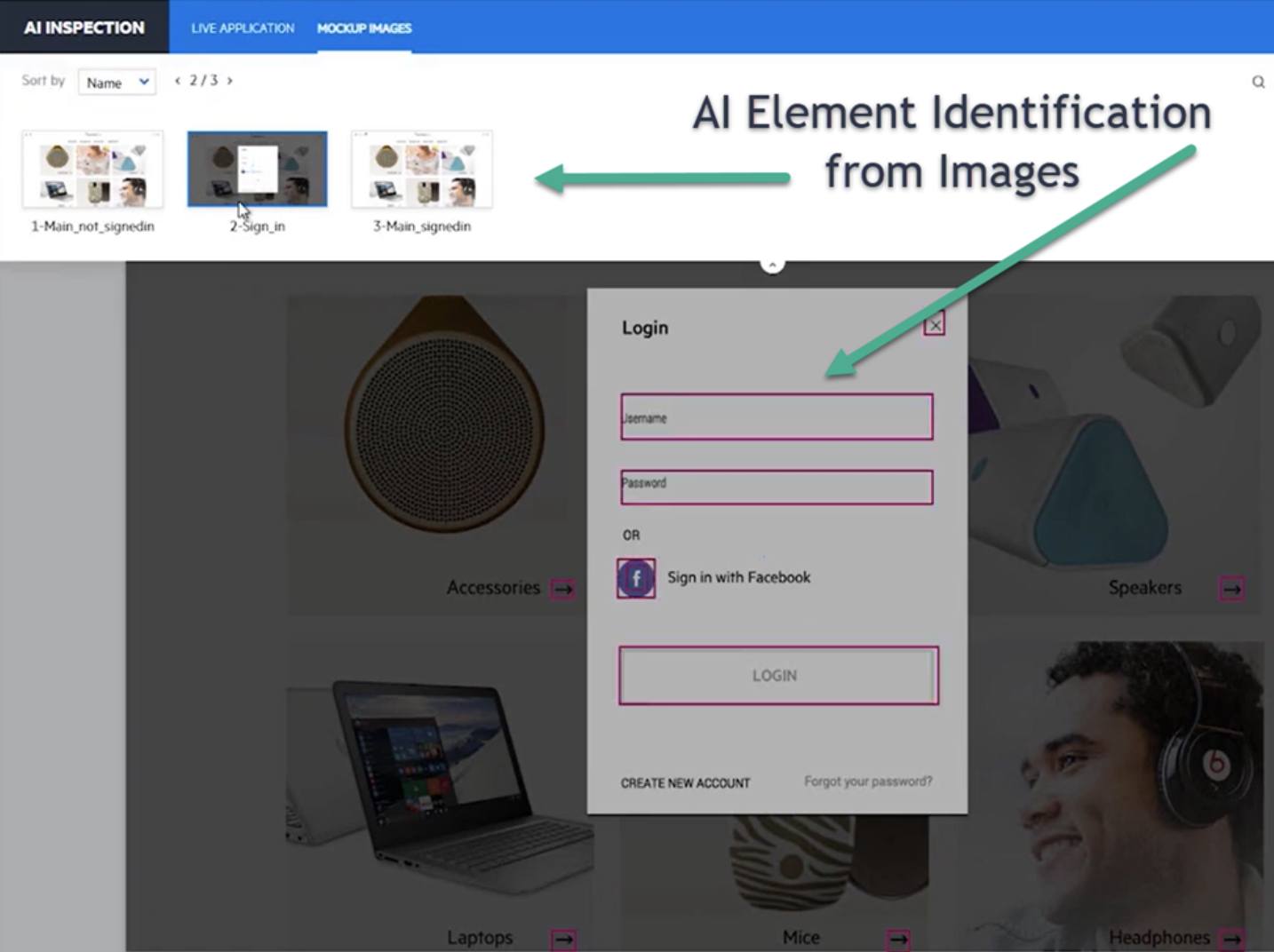
Task: Click the Create New Account link
Action: click(685, 782)
